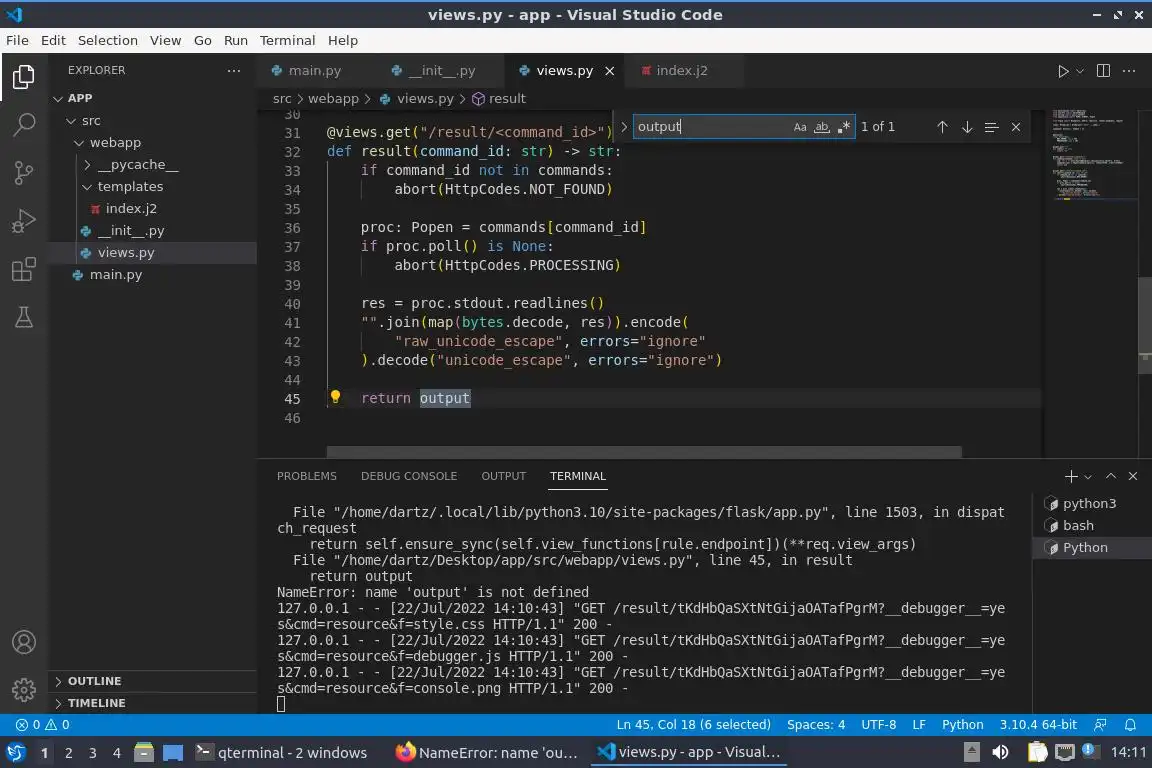This screenshot has height=768, width=1152.
Task: Go to previous find match
Action: (942, 127)
